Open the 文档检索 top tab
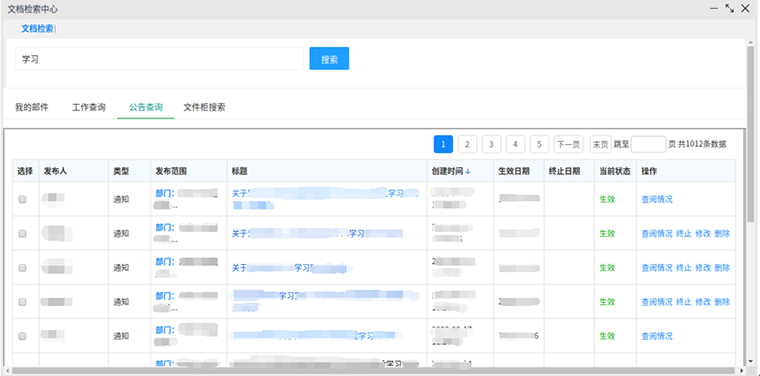This screenshot has width=760, height=376. [x=37, y=29]
